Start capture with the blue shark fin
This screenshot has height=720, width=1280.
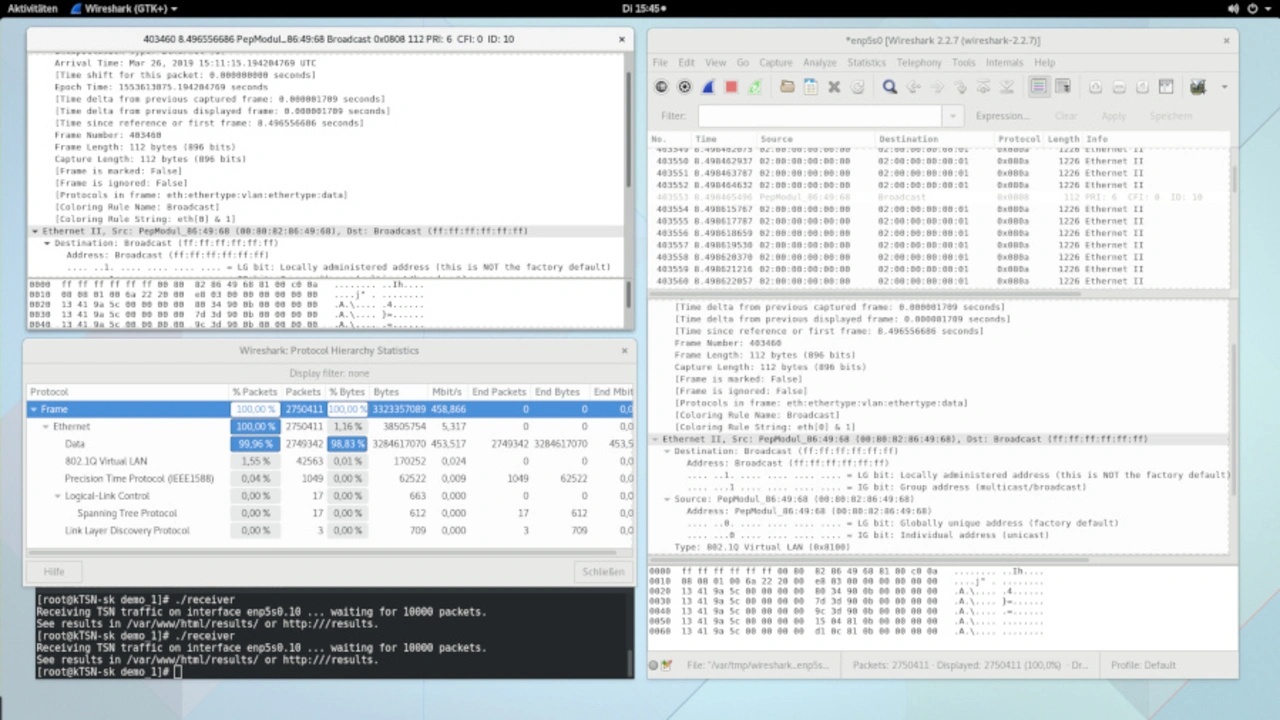pyautogui.click(x=708, y=88)
